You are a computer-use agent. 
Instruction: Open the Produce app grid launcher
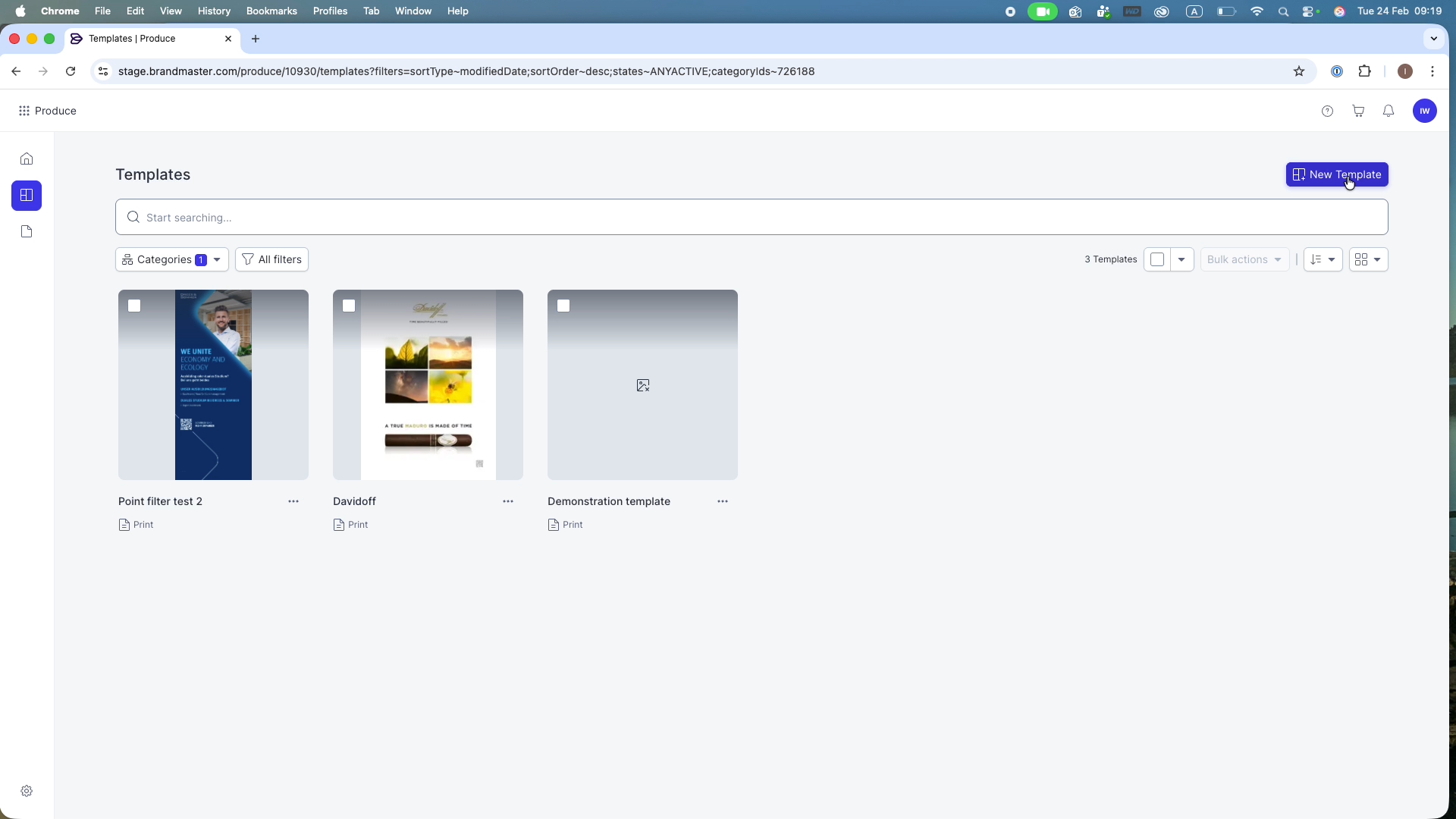pos(24,111)
